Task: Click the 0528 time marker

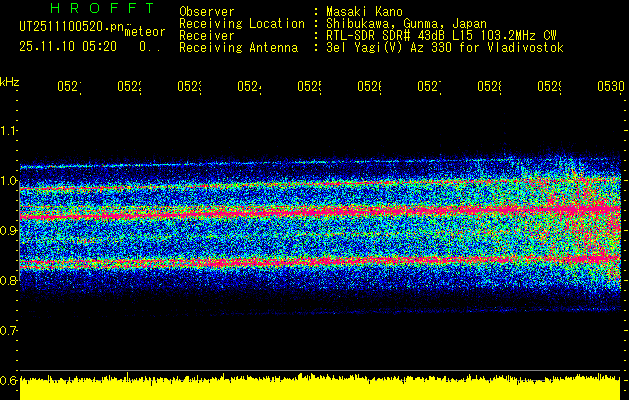Action: (490, 87)
